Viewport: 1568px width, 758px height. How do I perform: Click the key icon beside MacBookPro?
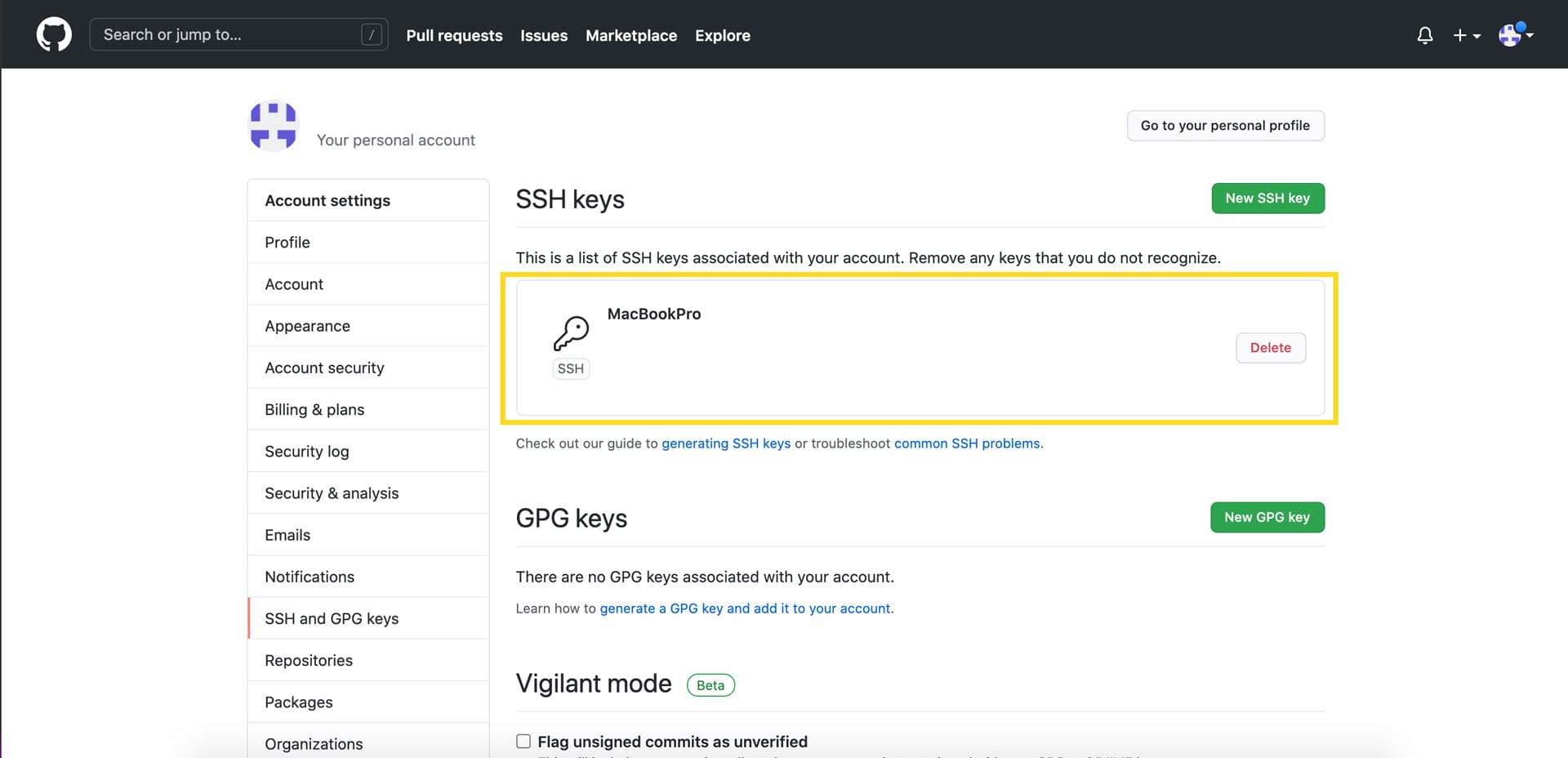572,332
